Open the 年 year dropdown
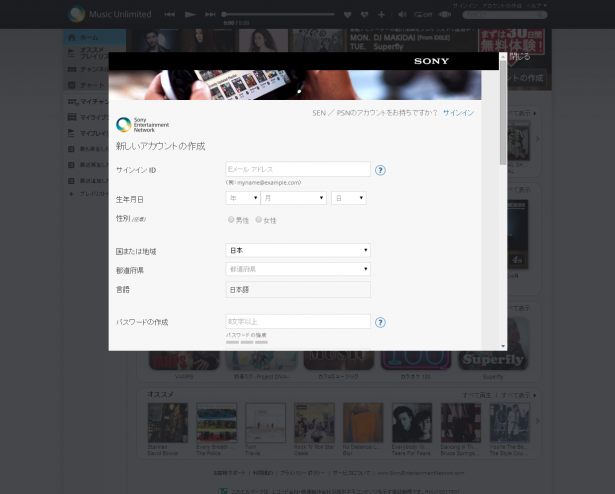 [x=243, y=198]
